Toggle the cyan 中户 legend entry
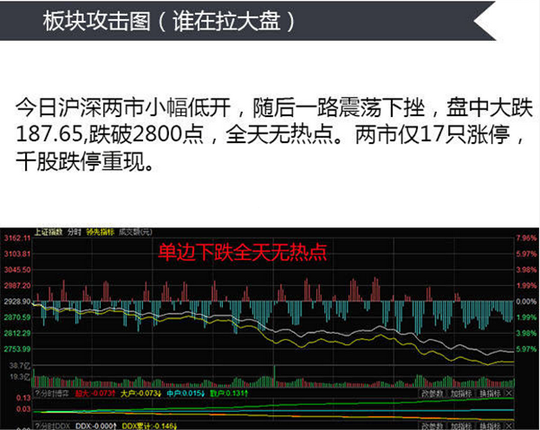The width and height of the screenshot is (540, 430). [186, 393]
